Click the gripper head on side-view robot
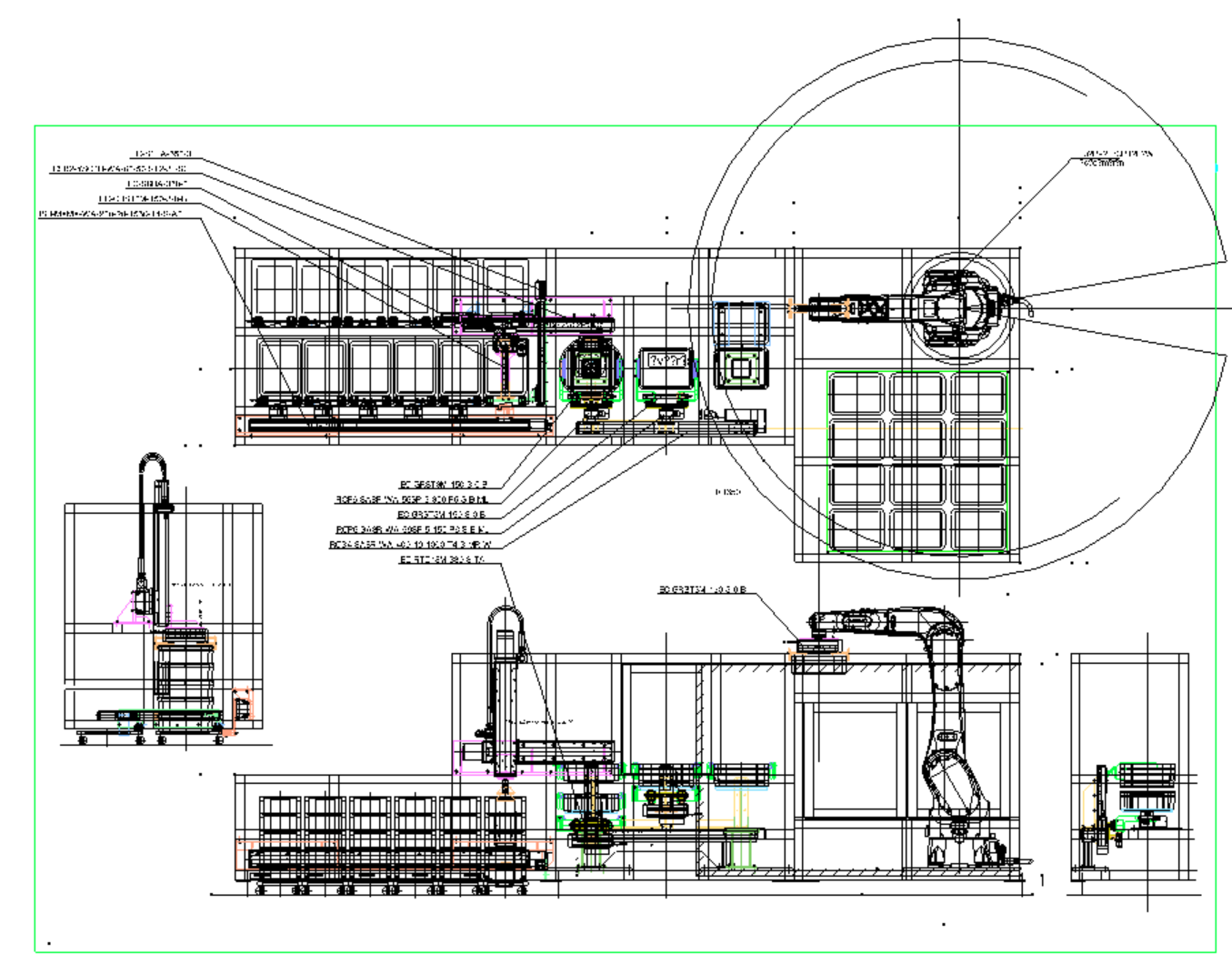This screenshot has width=1232, height=964. pos(816,648)
